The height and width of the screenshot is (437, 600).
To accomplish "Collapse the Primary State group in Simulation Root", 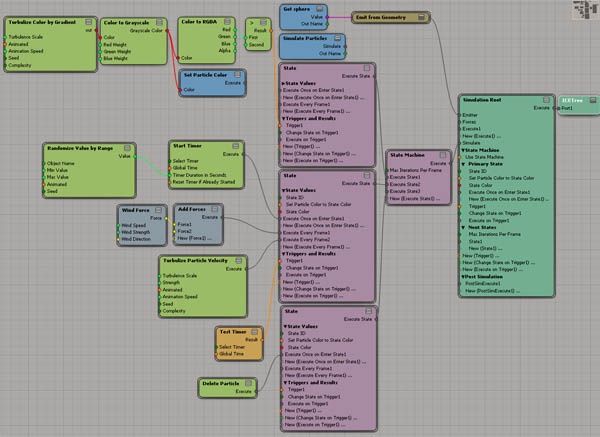I will tap(463, 164).
